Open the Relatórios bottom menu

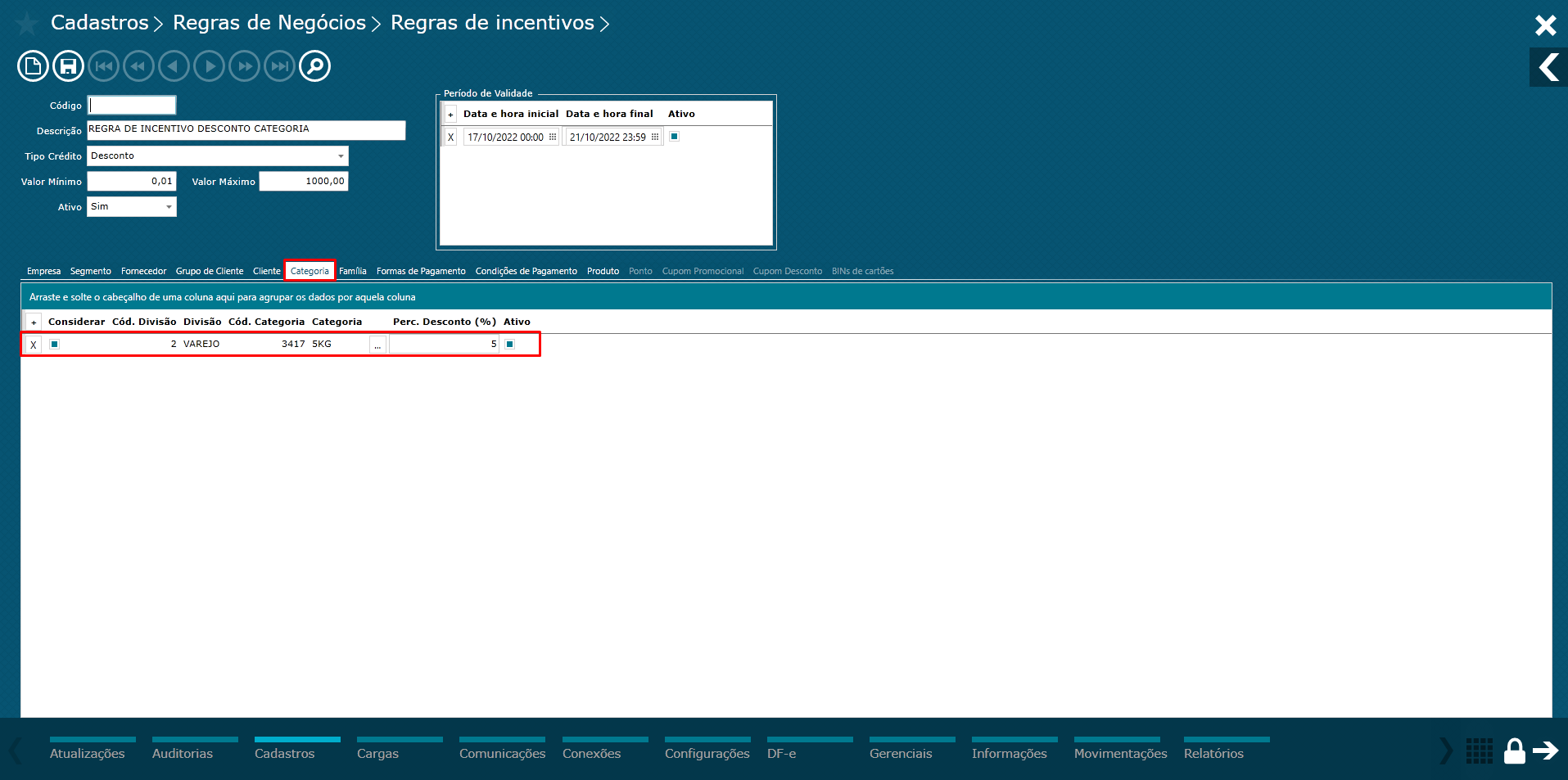pos(1227,750)
